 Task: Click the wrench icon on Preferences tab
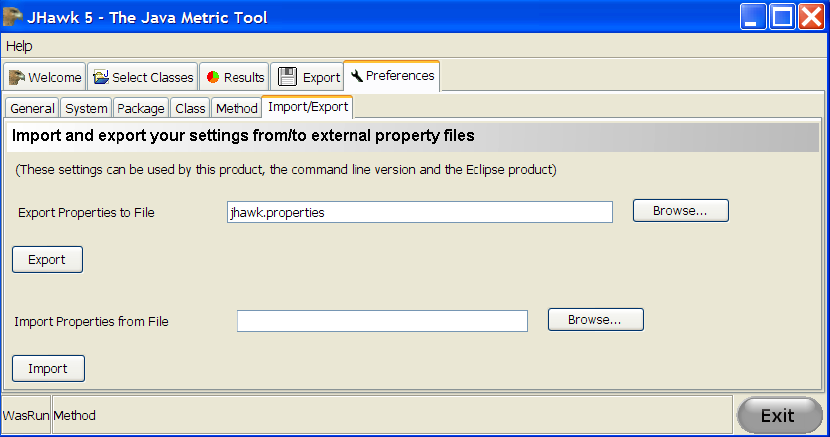(357, 76)
